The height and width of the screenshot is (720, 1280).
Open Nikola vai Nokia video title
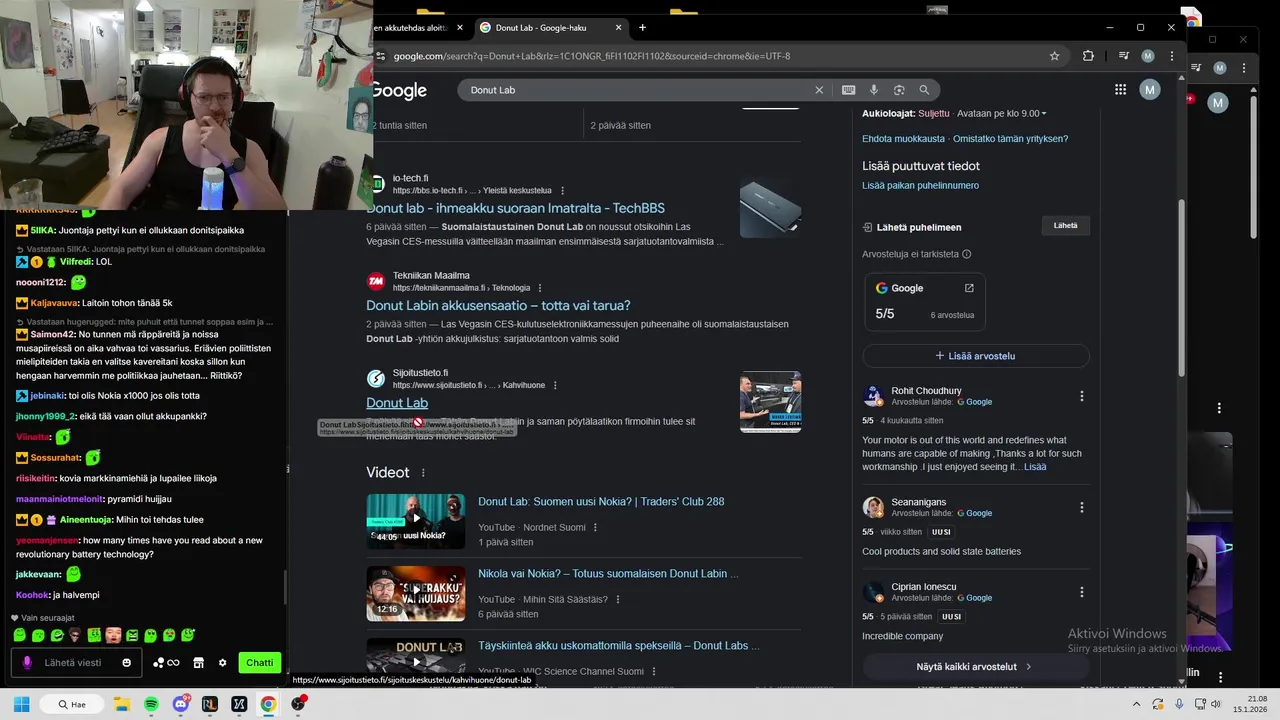coord(608,574)
